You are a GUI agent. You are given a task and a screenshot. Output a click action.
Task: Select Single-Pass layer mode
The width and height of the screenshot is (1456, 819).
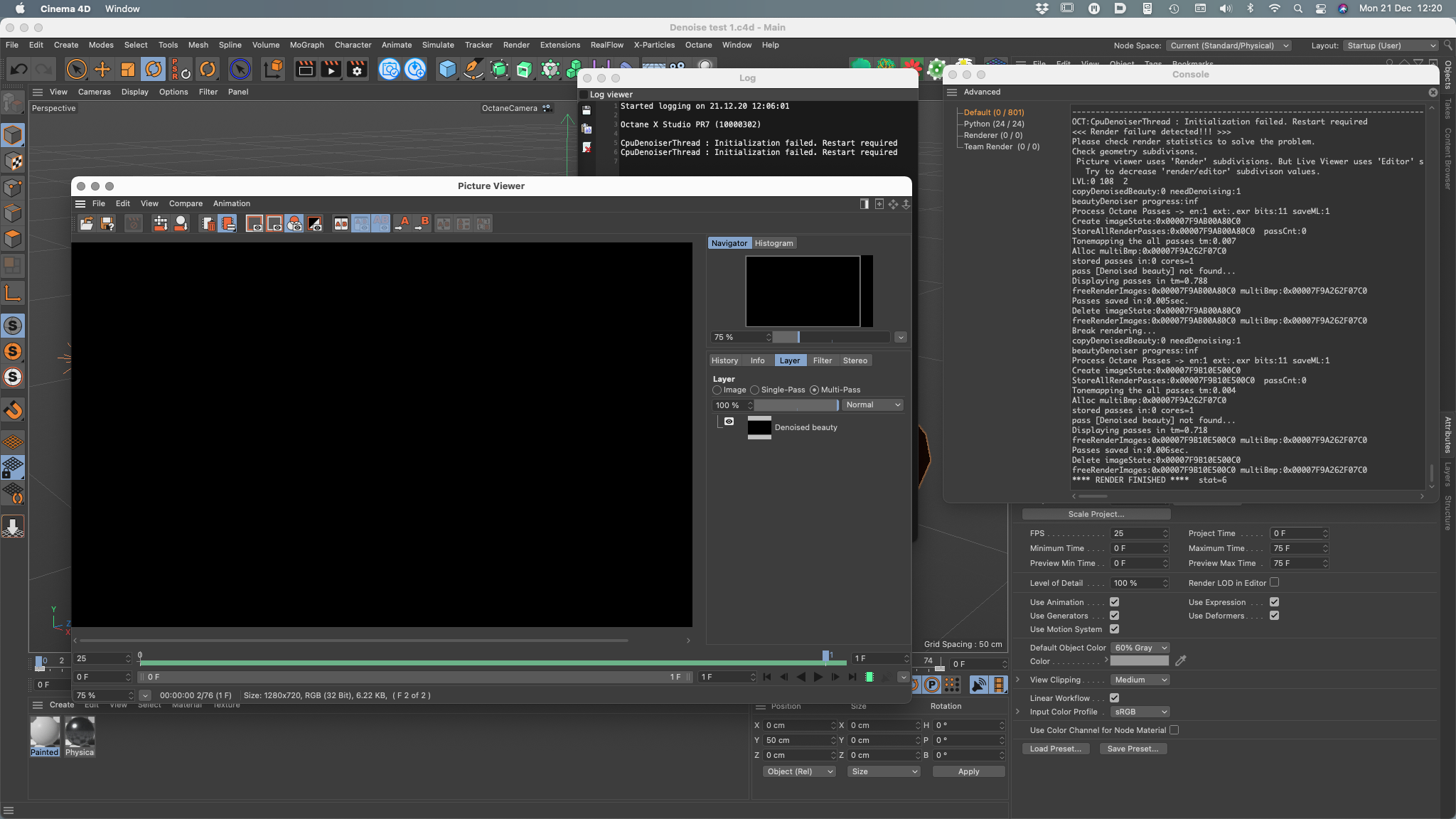755,390
